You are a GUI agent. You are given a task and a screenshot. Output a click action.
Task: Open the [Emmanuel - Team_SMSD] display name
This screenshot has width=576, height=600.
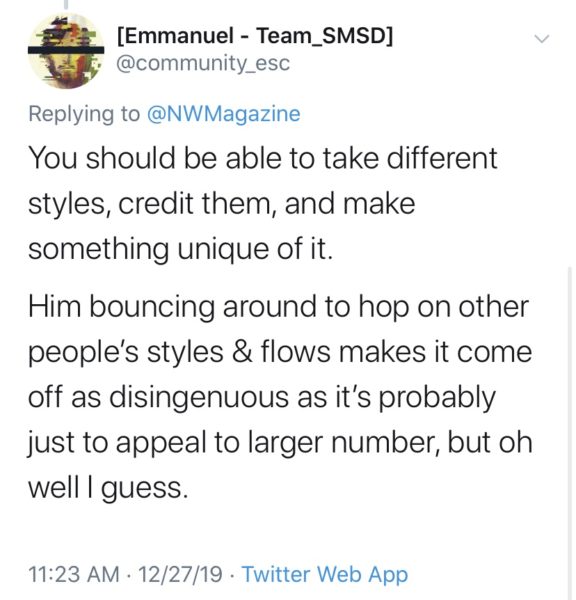[x=255, y=36]
